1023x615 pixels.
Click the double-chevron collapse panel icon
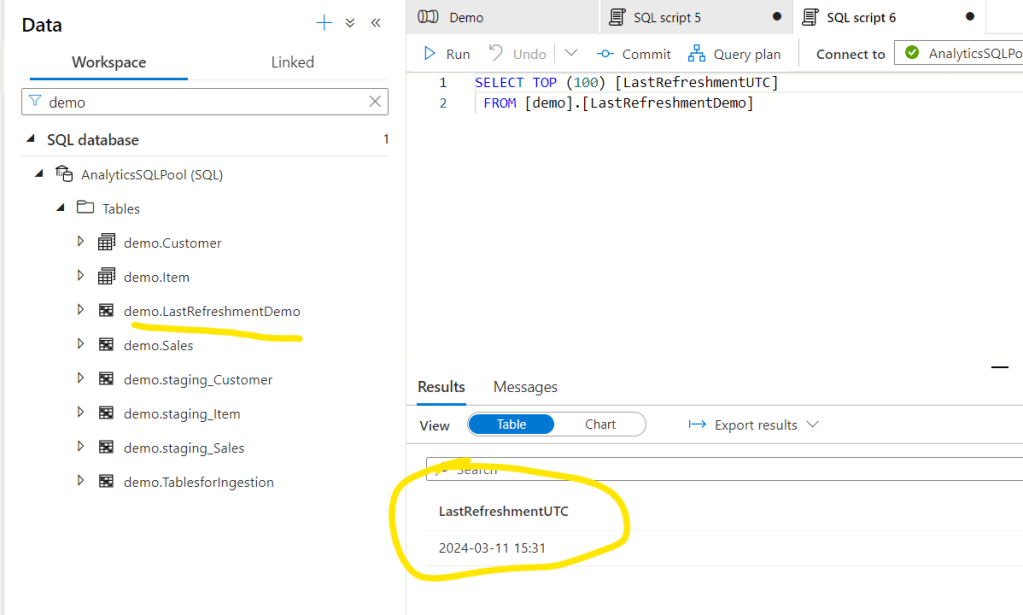[376, 23]
